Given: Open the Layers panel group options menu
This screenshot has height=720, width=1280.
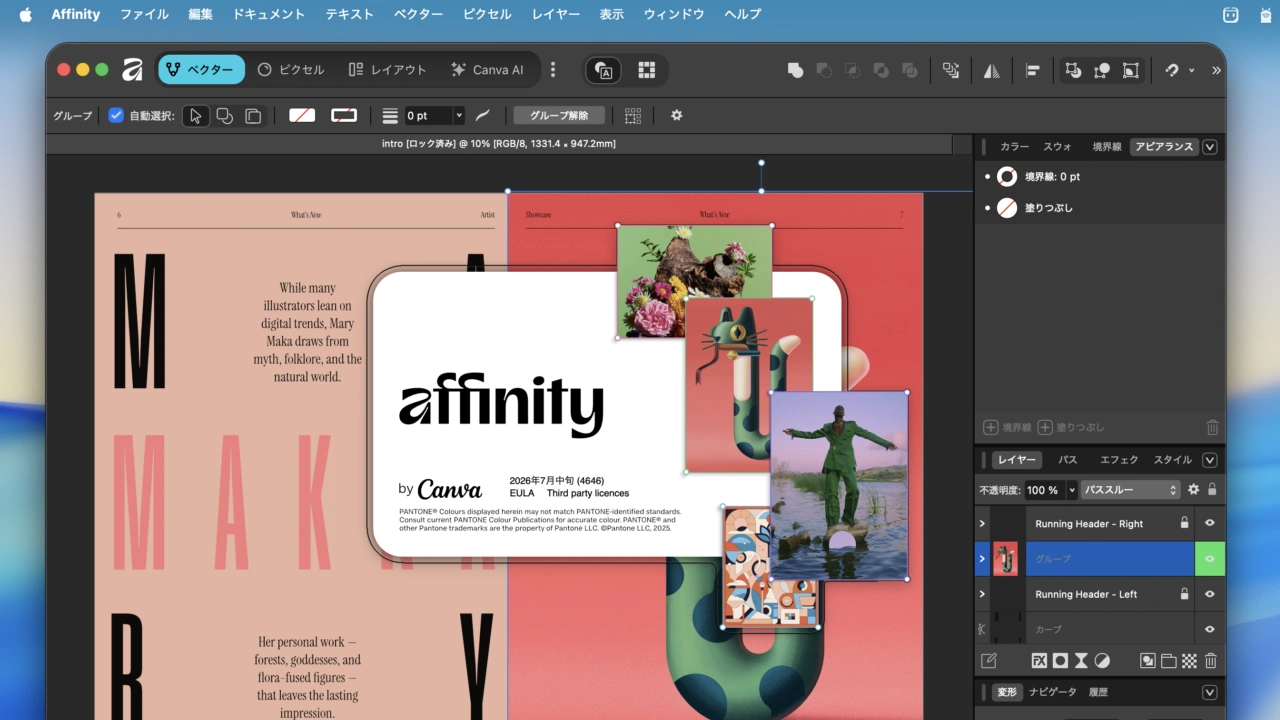Looking at the screenshot, I should pyautogui.click(x=1209, y=460).
